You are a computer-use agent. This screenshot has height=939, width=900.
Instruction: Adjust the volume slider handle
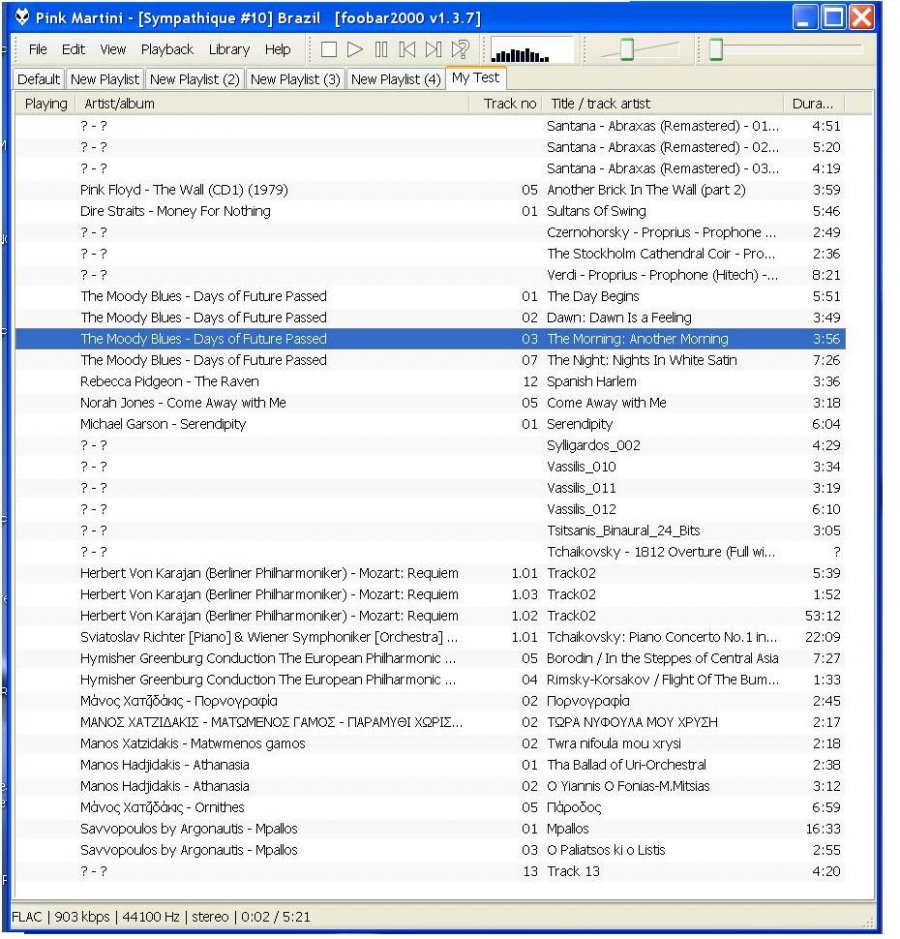coord(627,50)
